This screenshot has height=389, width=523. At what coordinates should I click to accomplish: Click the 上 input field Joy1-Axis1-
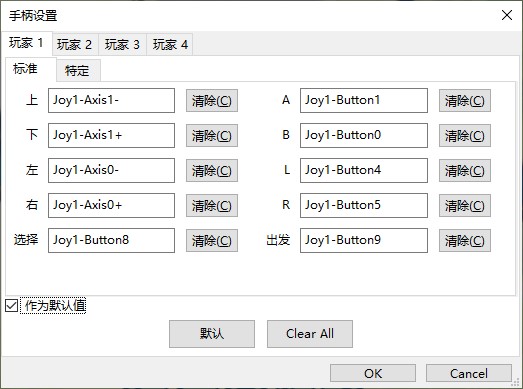tap(111, 100)
